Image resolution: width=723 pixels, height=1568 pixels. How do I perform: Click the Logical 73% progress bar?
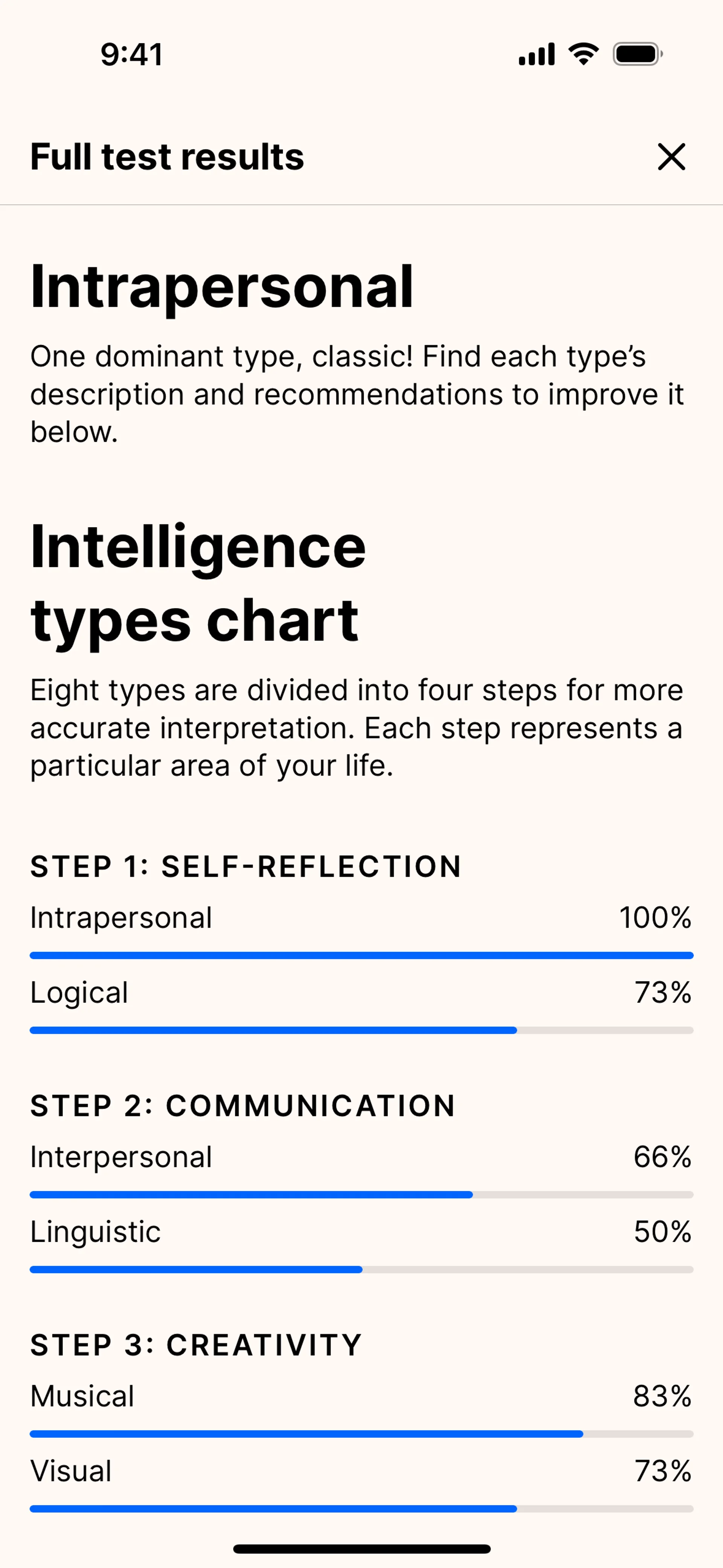point(361,1030)
